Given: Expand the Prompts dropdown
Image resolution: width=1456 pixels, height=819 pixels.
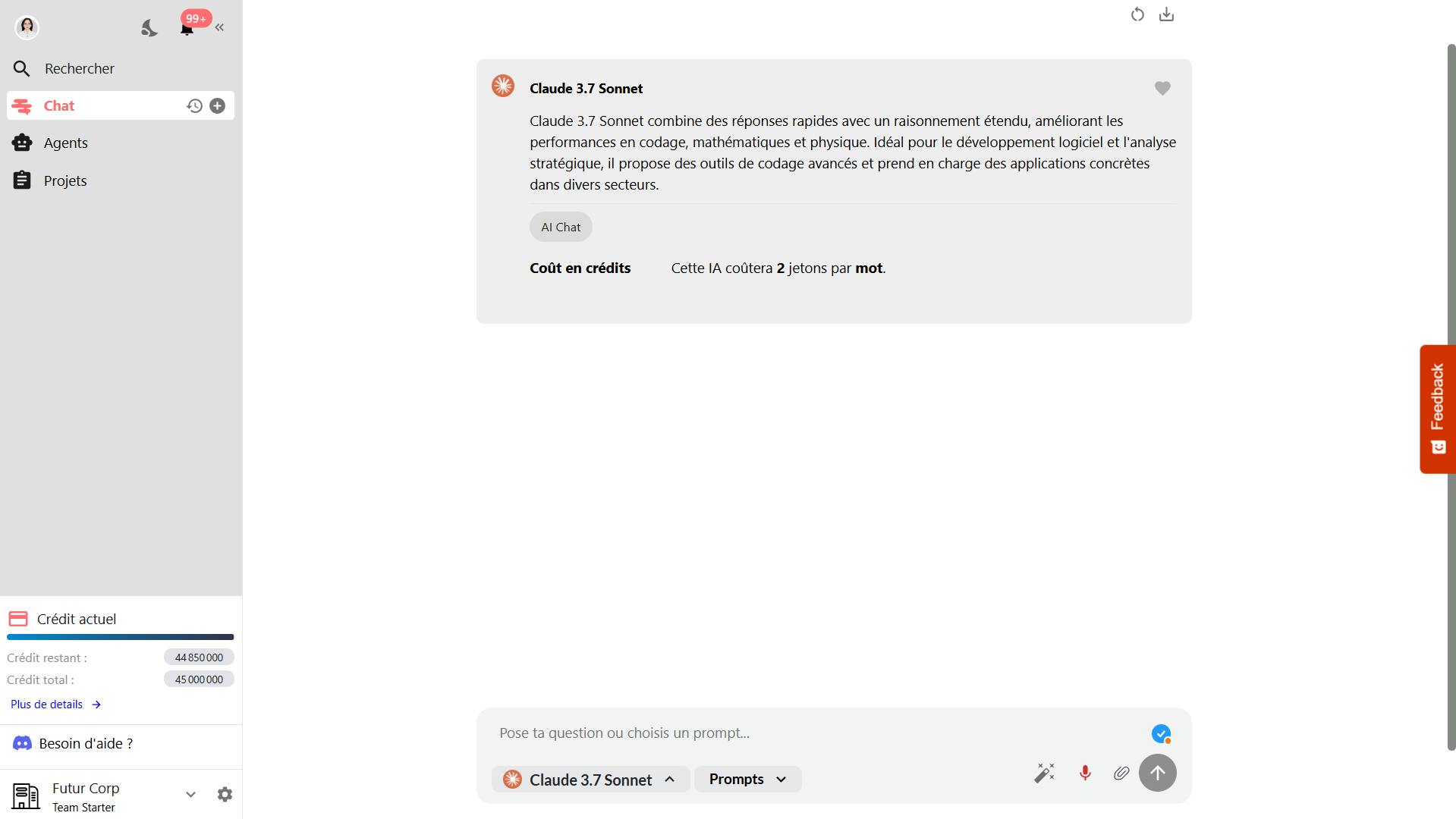Looking at the screenshot, I should 748,779.
